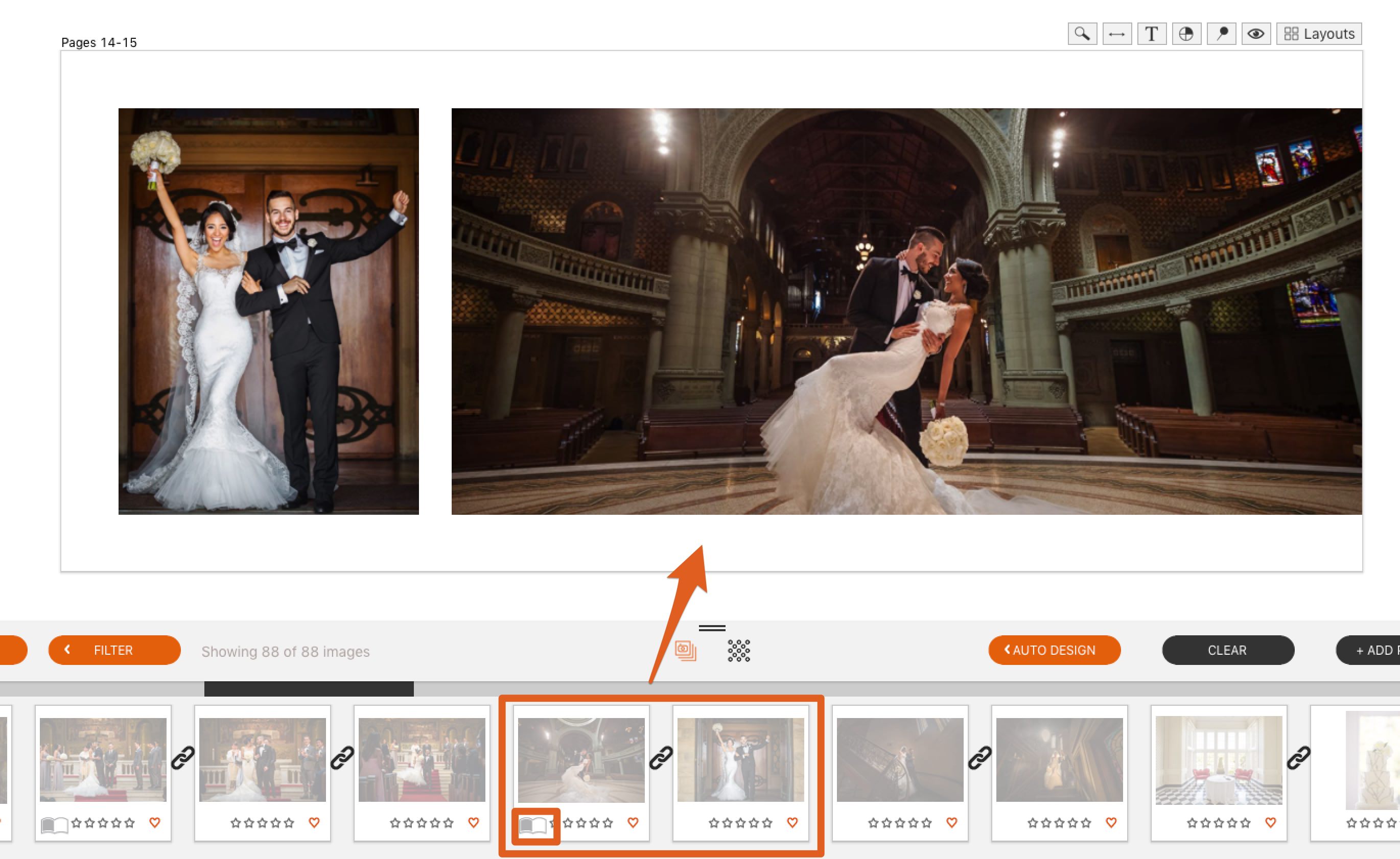Click the dark image strip scrollbar thumb

[309, 688]
